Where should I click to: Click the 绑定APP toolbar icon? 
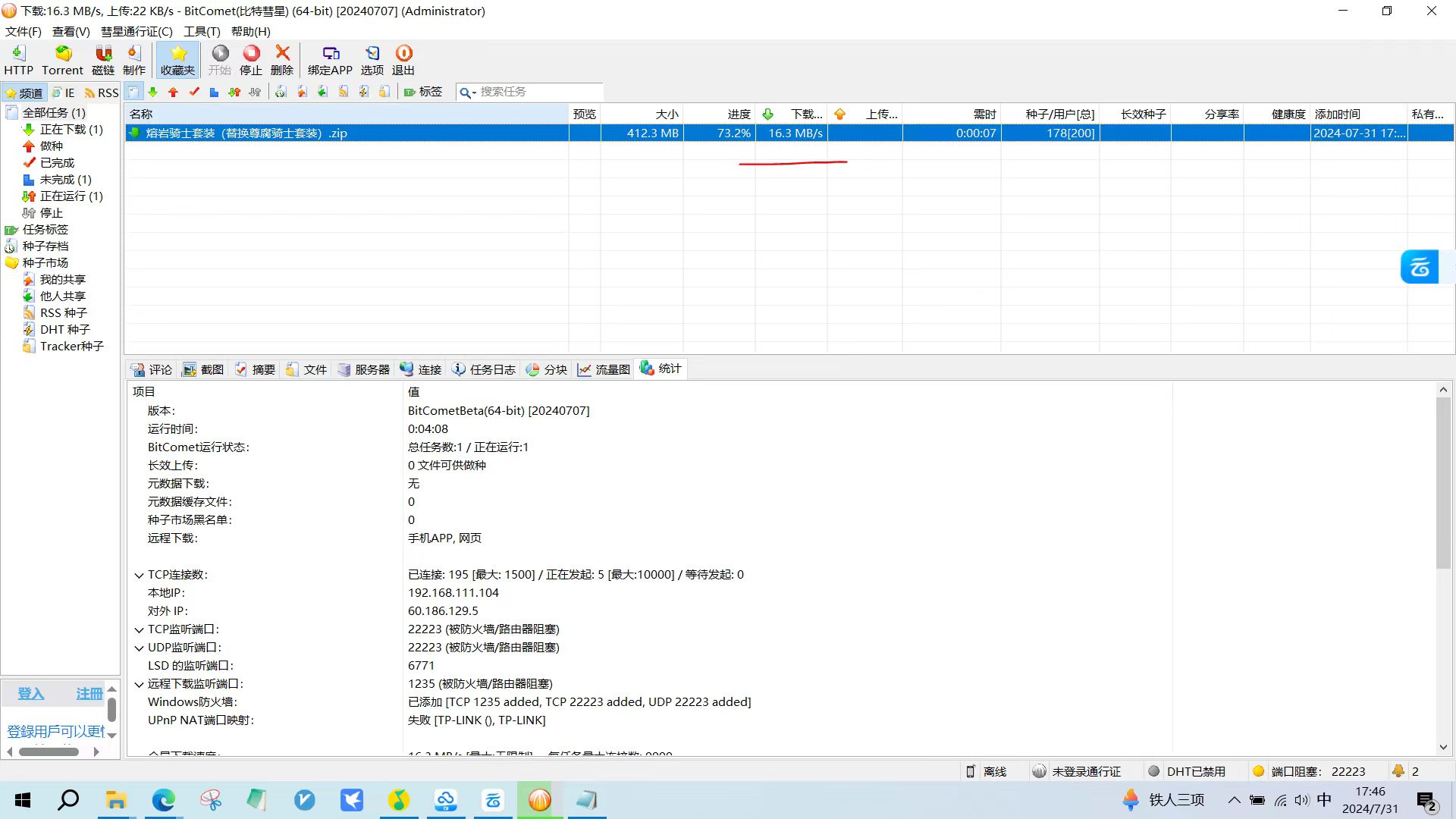(x=330, y=60)
